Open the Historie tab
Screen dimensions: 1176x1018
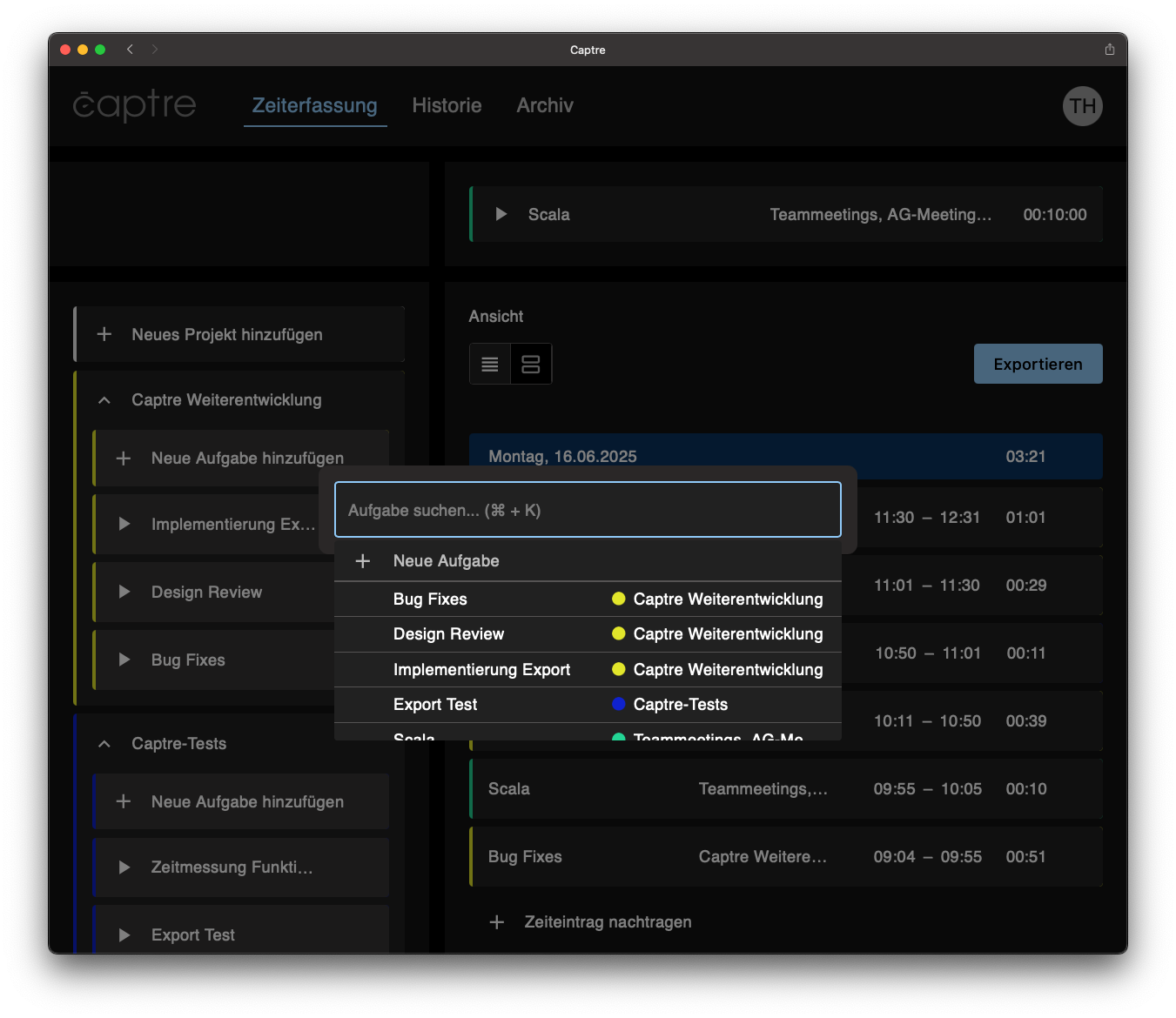(x=447, y=105)
